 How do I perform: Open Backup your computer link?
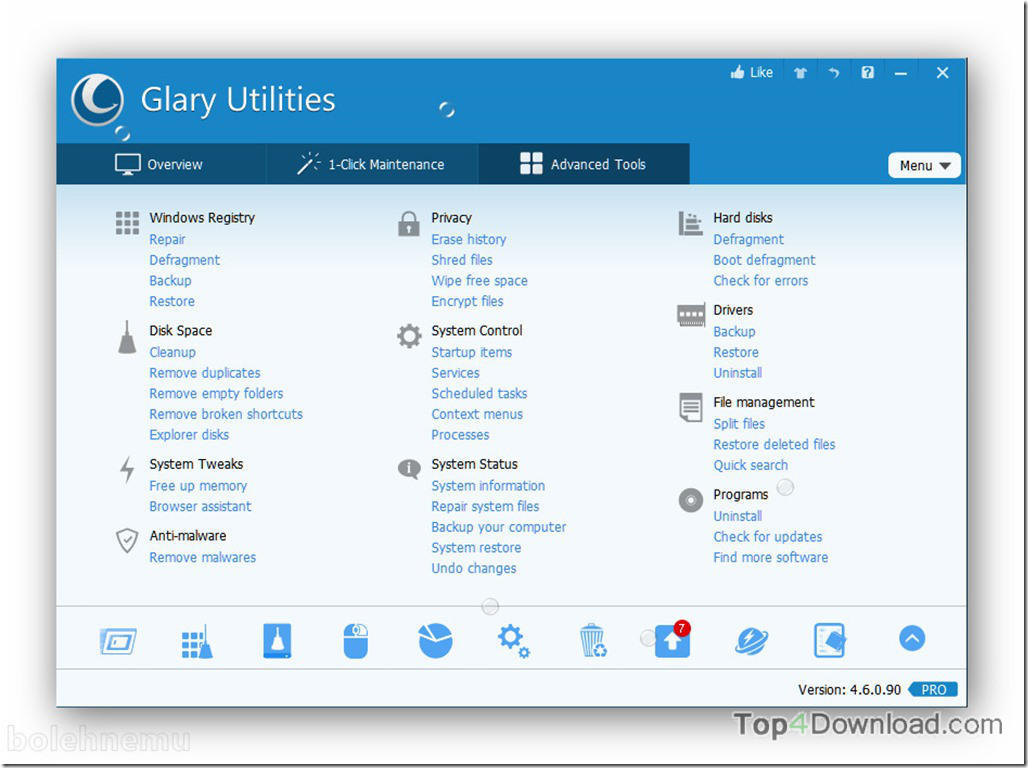click(x=498, y=527)
